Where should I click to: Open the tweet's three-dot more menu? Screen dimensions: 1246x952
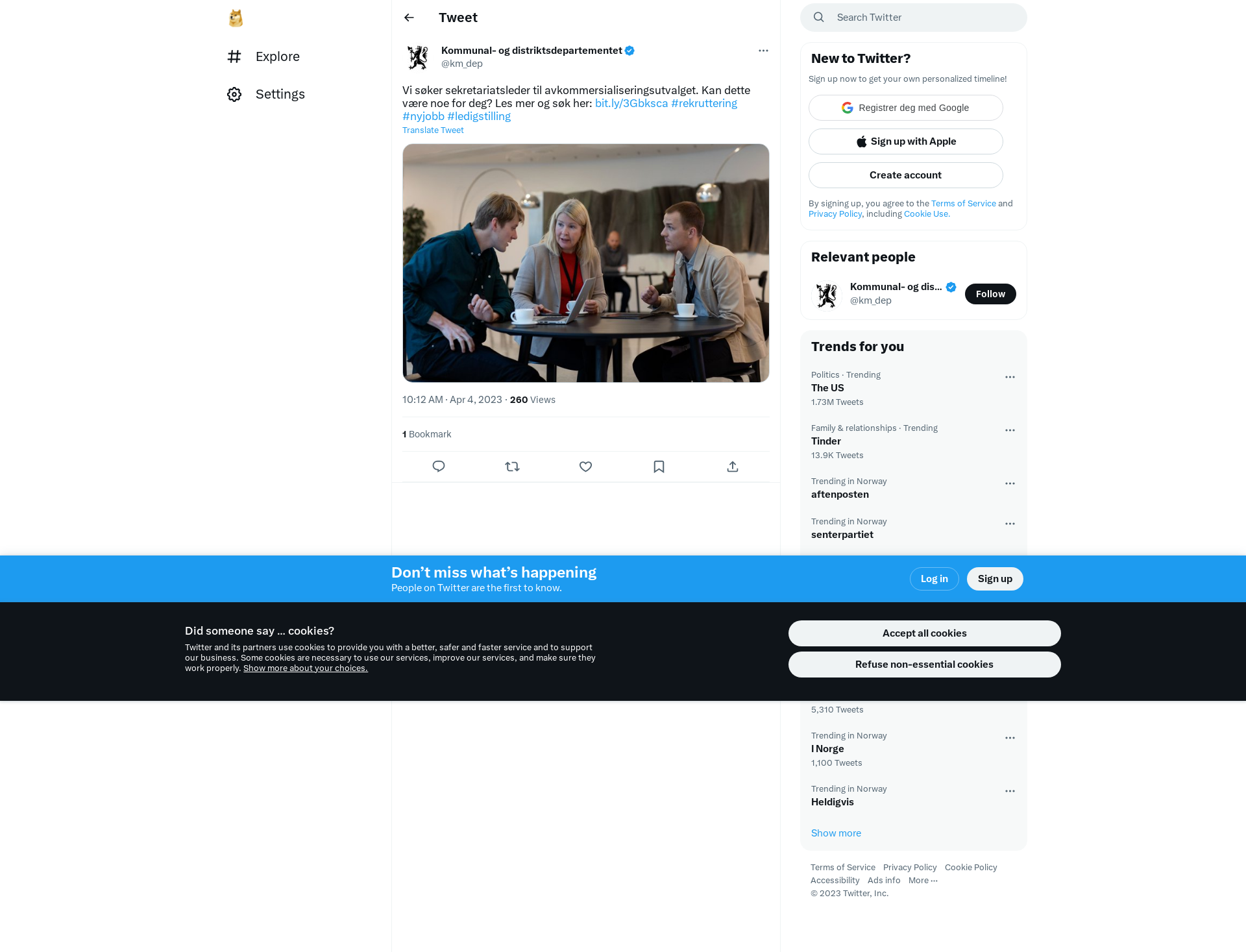763,51
